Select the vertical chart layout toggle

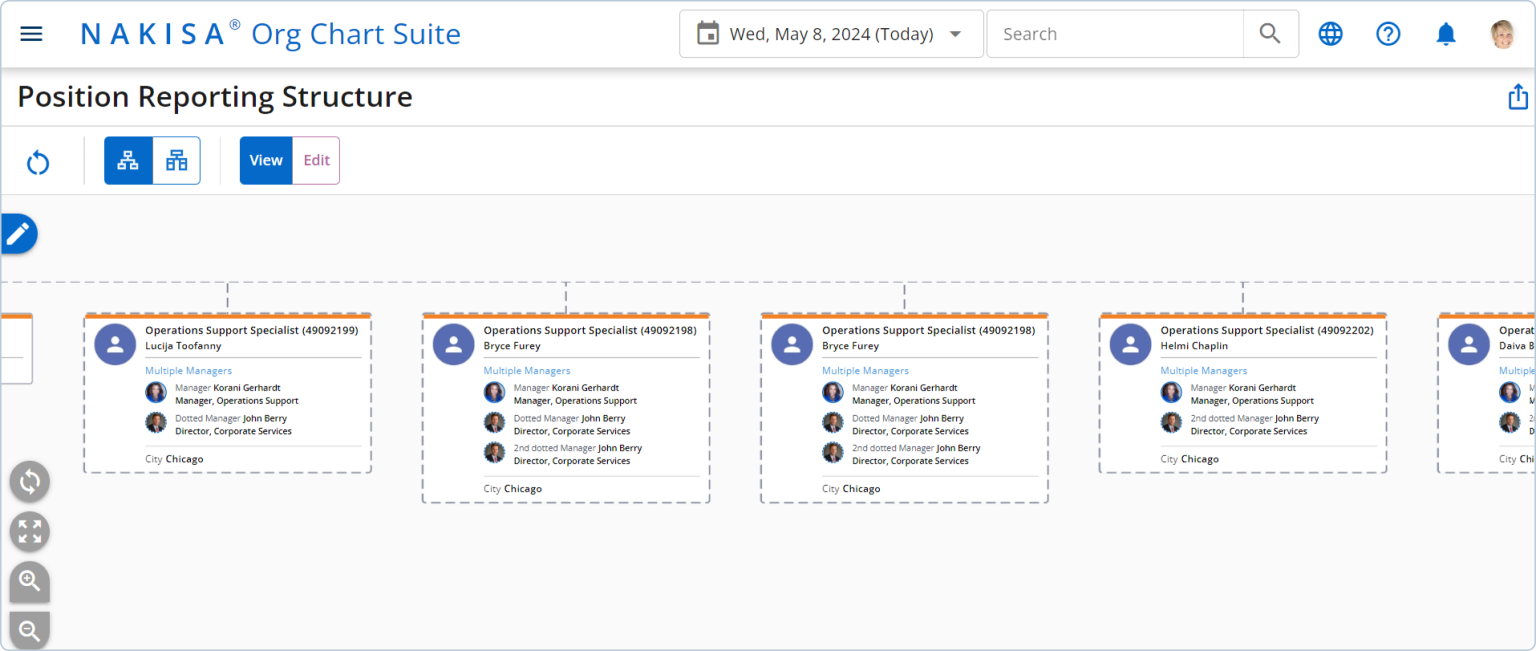pos(128,160)
